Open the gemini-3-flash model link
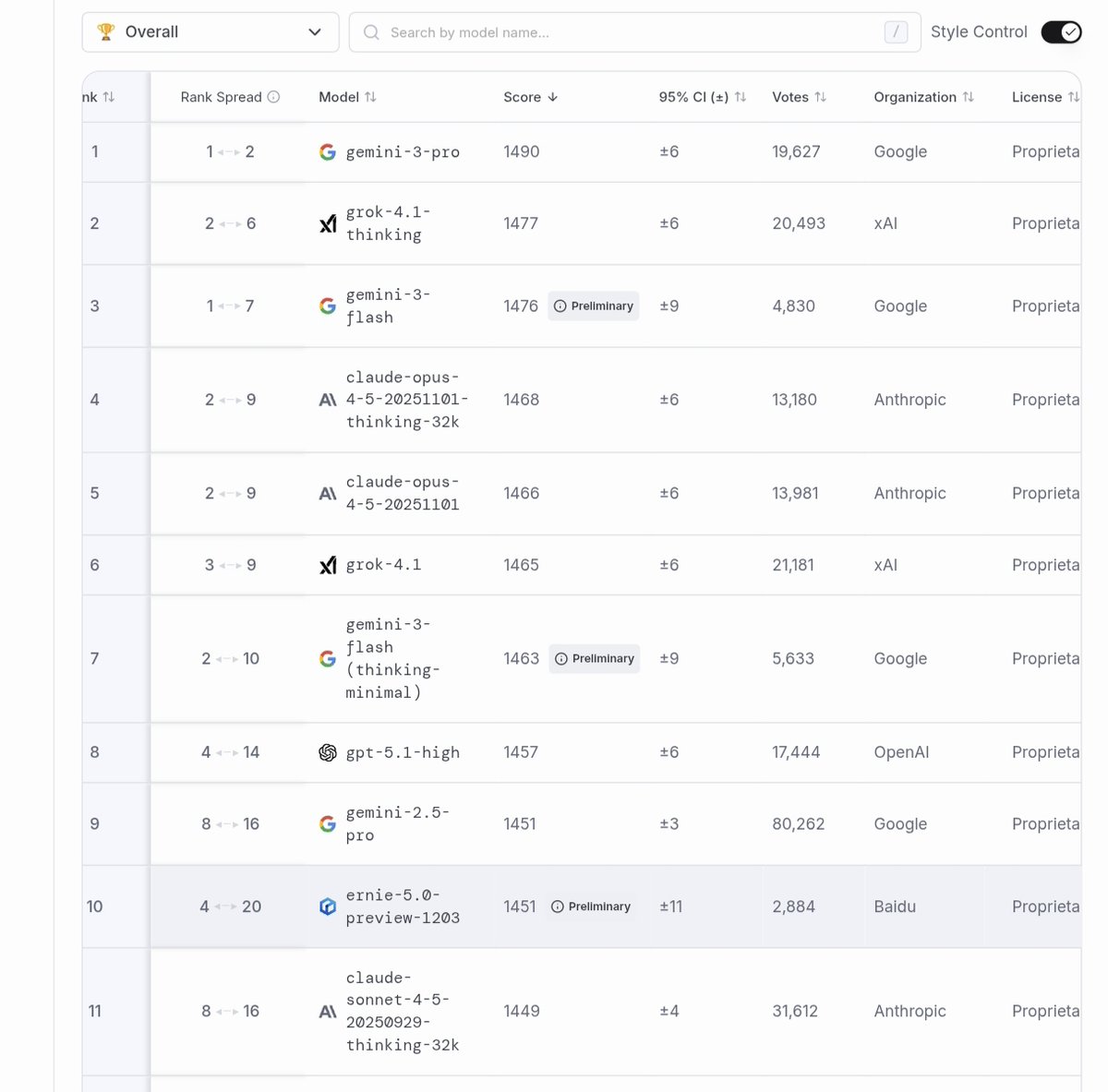 388,306
